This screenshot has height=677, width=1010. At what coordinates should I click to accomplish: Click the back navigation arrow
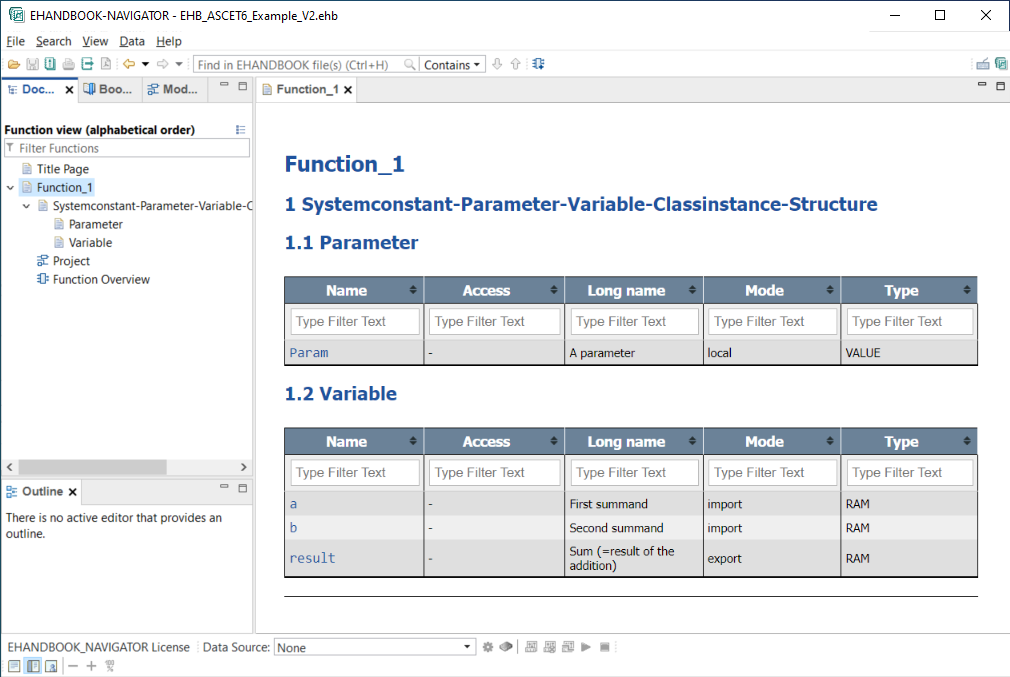[128, 65]
